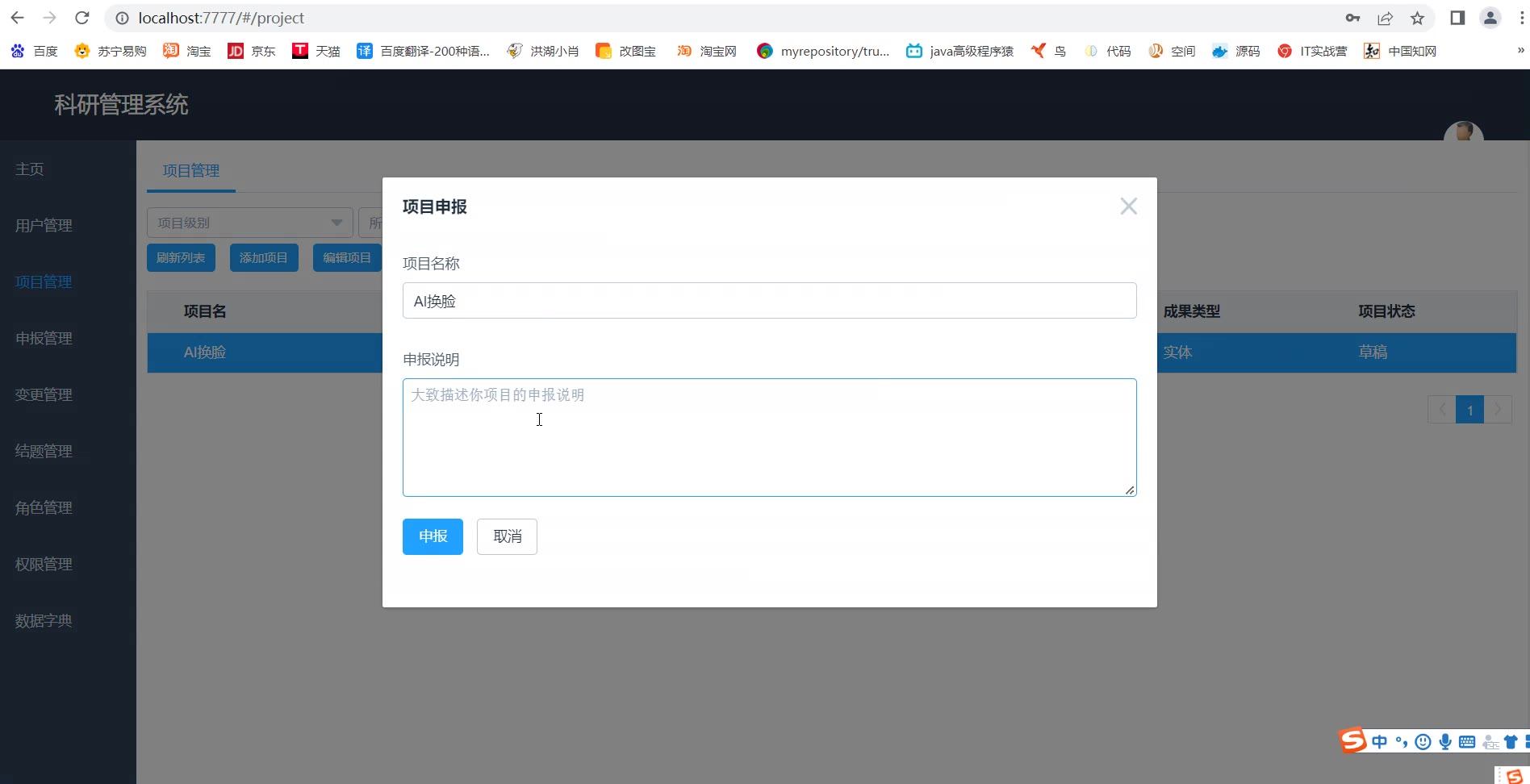Open the 淘宝网 bookmark

click(x=706, y=51)
